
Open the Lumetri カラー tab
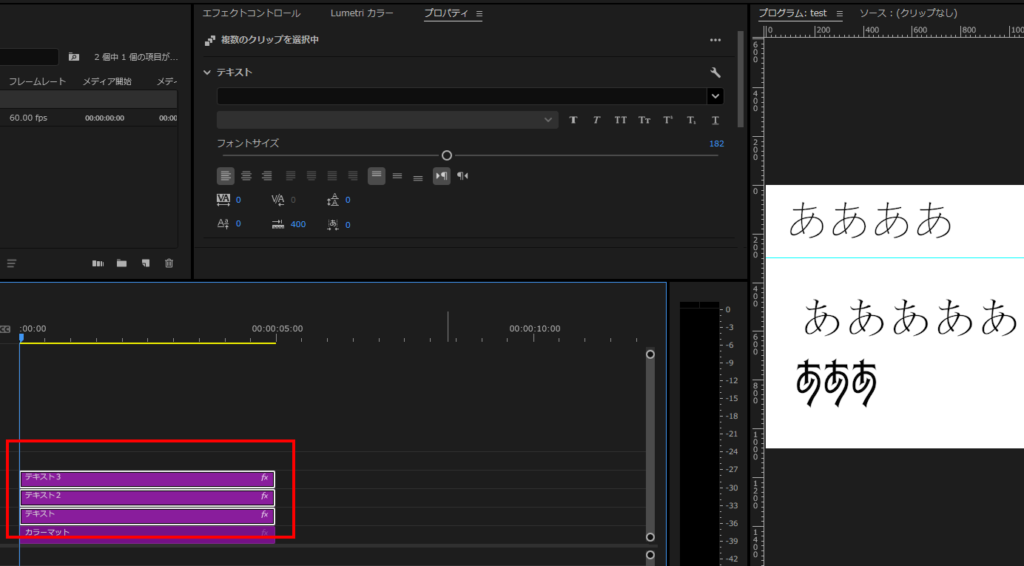point(362,13)
